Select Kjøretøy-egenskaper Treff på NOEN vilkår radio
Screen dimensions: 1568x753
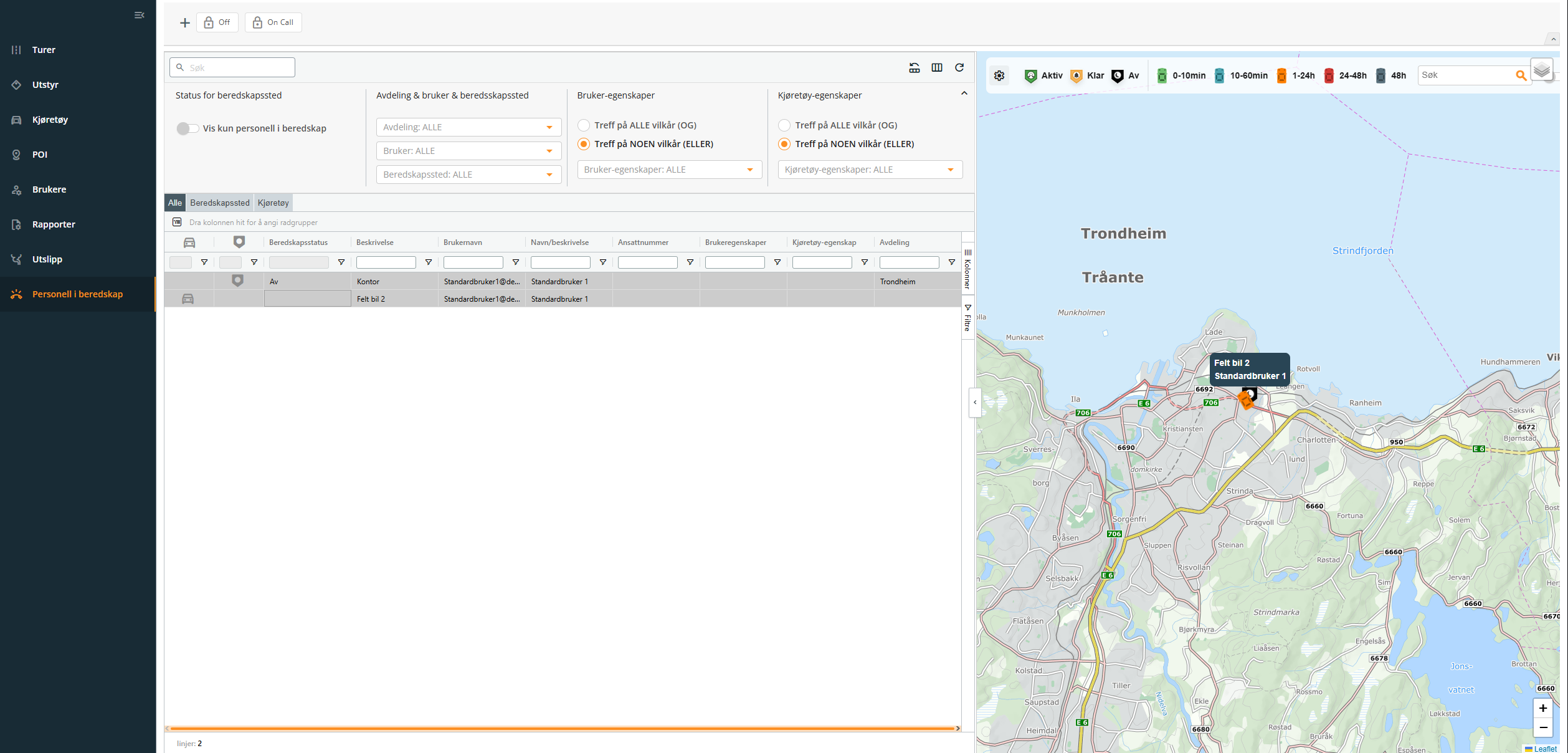pos(784,144)
